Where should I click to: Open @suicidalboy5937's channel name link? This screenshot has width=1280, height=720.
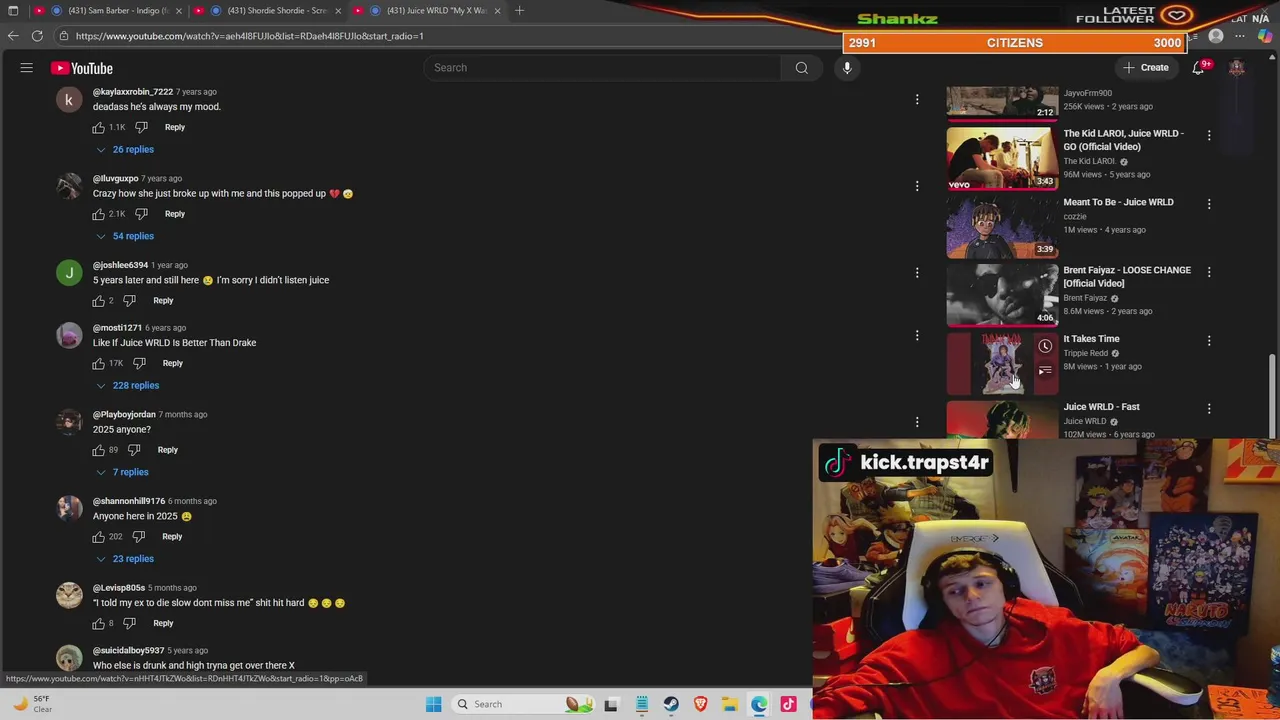128,651
